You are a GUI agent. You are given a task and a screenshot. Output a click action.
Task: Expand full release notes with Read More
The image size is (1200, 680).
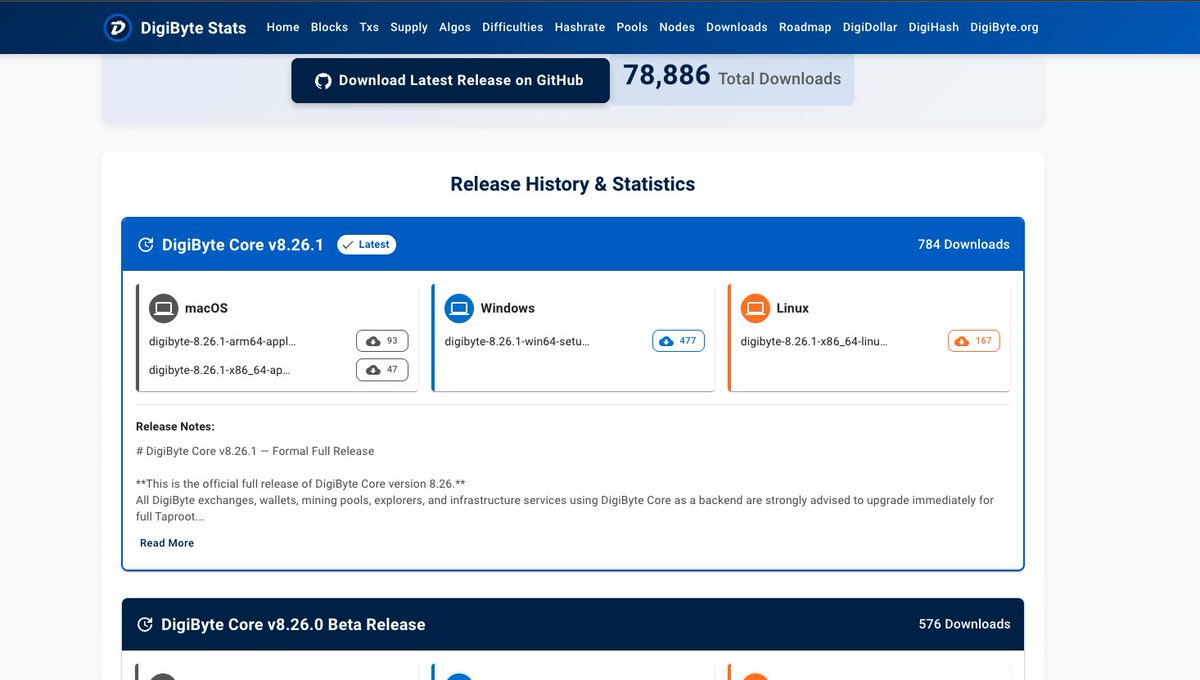click(x=166, y=543)
